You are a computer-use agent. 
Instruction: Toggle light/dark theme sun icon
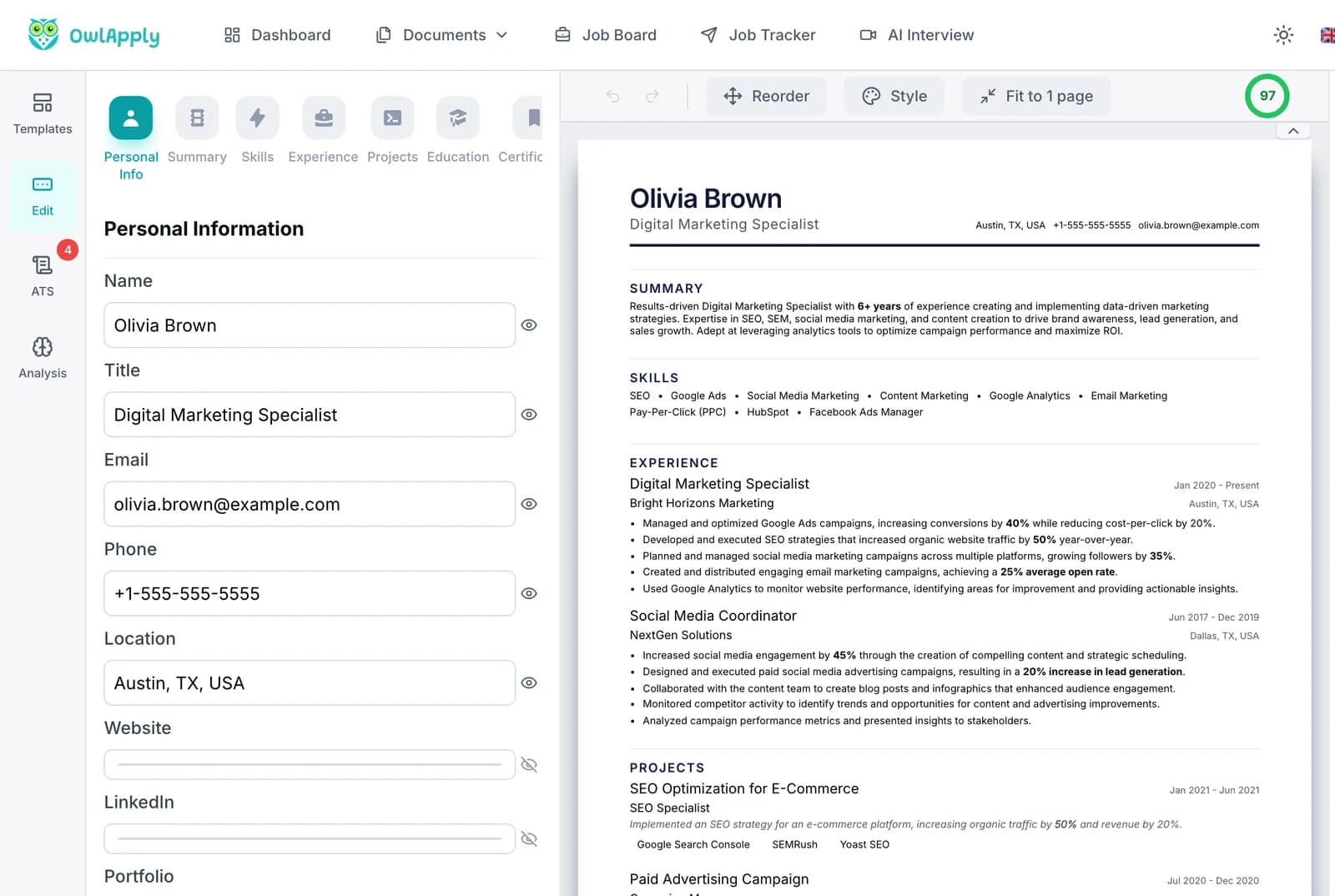coord(1283,35)
